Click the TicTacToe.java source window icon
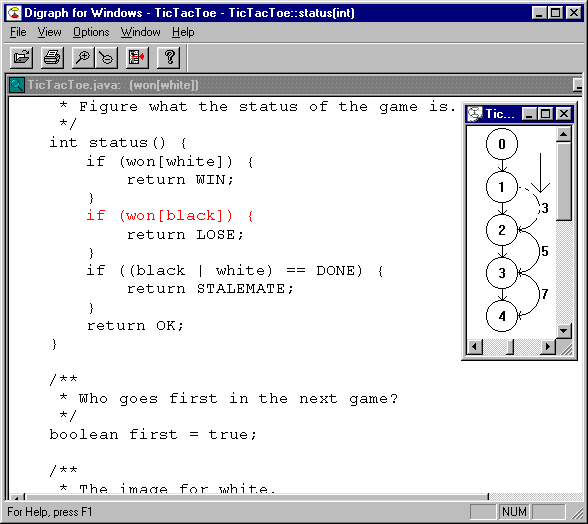 [17, 85]
